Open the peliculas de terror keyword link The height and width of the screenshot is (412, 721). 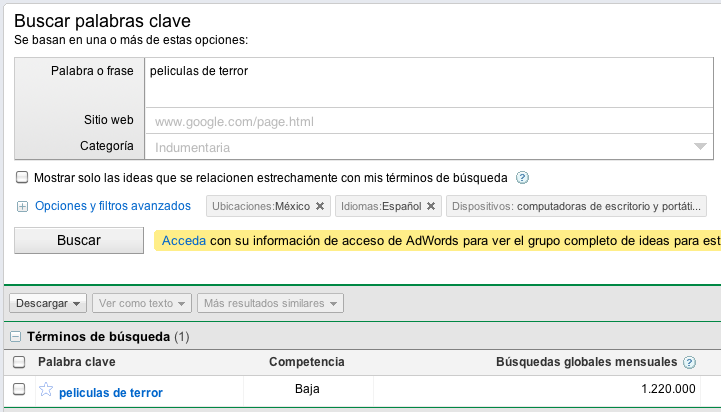pos(110,392)
